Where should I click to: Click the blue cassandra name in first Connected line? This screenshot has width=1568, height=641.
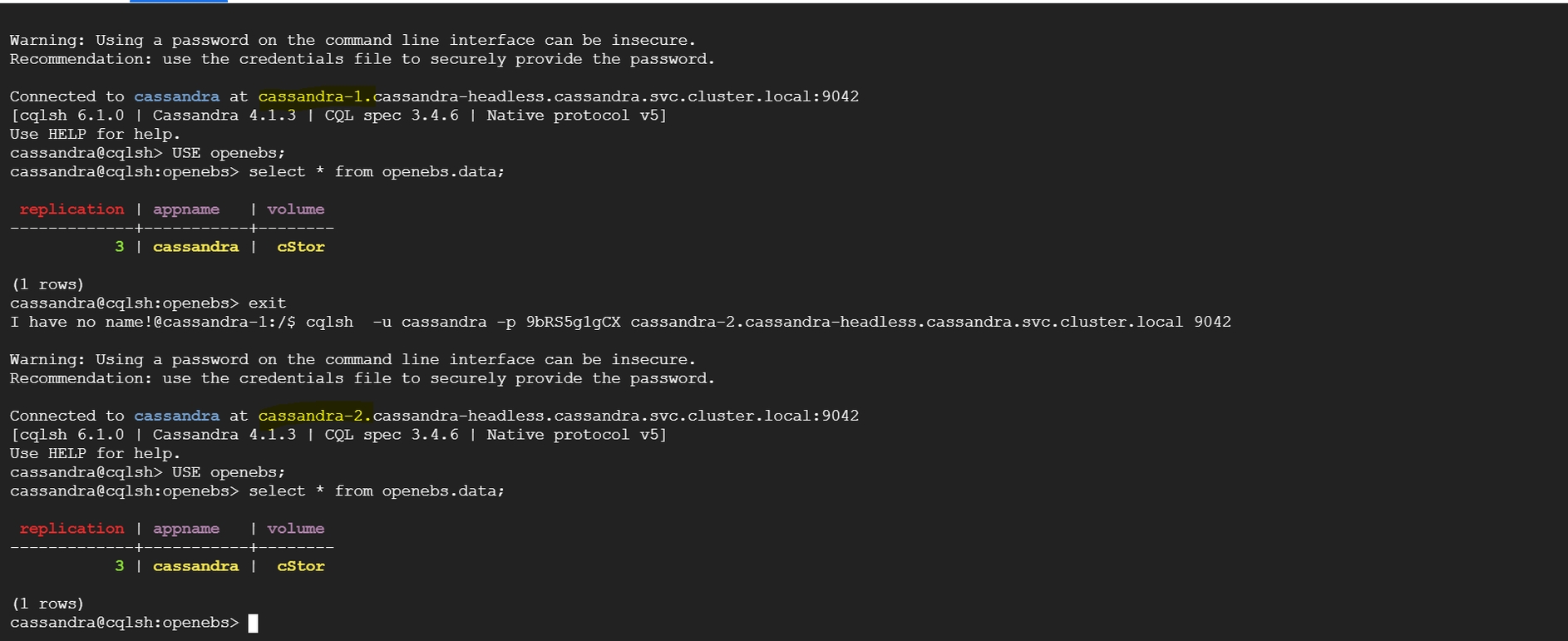(177, 96)
